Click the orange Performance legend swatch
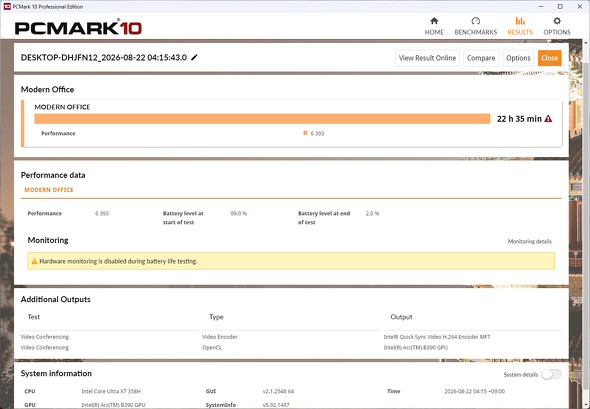Viewport: 590px width, 409px height. coord(305,133)
